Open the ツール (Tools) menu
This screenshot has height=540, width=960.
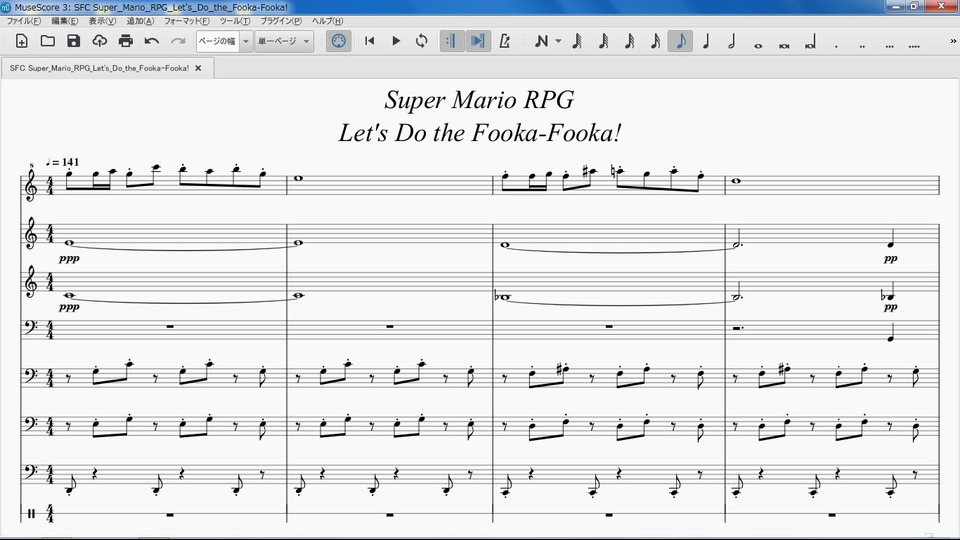pos(235,21)
